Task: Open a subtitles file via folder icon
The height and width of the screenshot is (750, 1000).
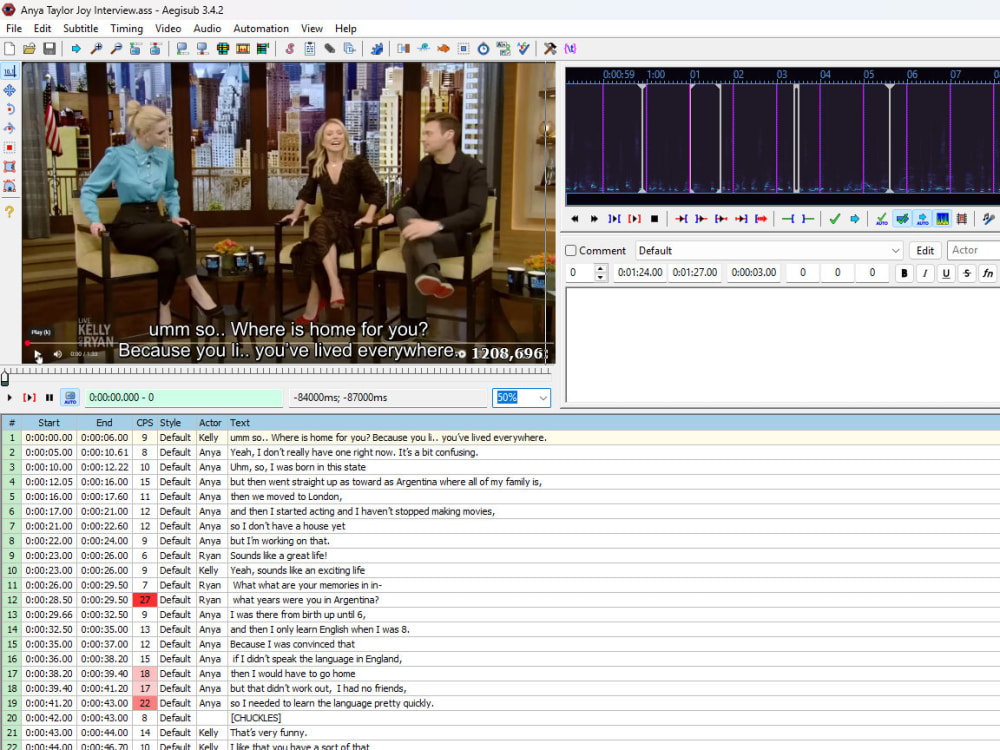Action: pyautogui.click(x=29, y=48)
